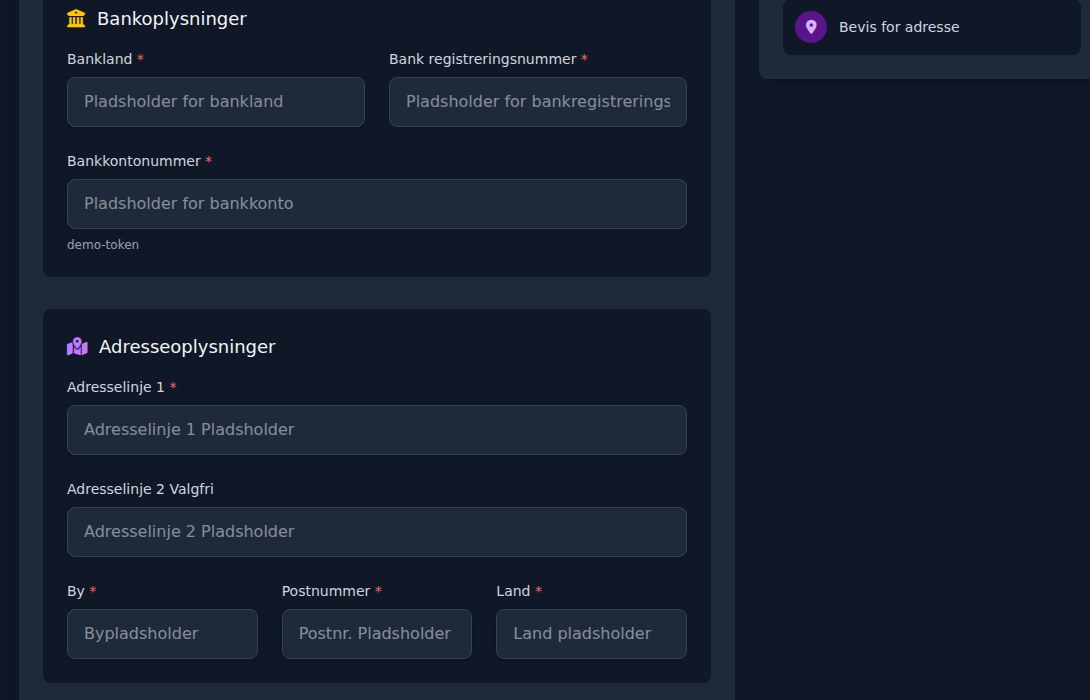Click the Bankoplysninger section heading
The height and width of the screenshot is (700, 1090).
pyautogui.click(x=172, y=19)
